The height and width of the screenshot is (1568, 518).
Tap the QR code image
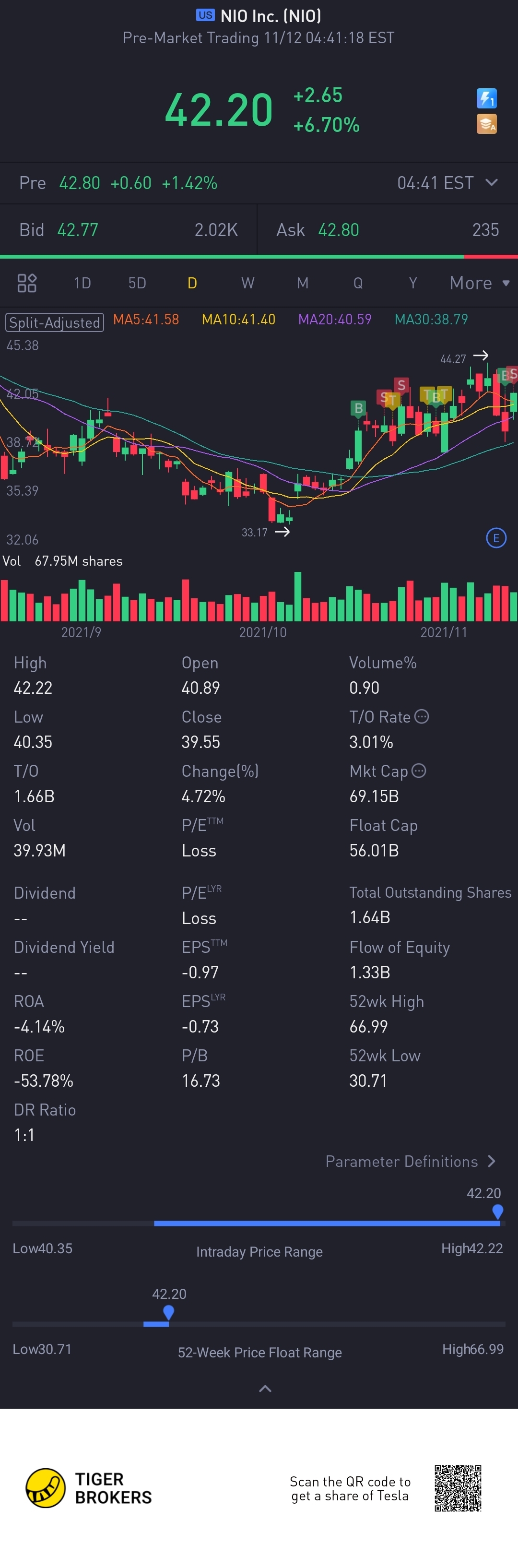(x=458, y=1488)
